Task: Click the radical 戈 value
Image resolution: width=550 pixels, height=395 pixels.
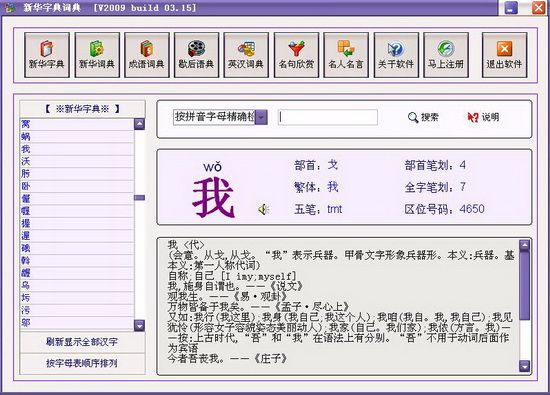Action: pyautogui.click(x=333, y=165)
